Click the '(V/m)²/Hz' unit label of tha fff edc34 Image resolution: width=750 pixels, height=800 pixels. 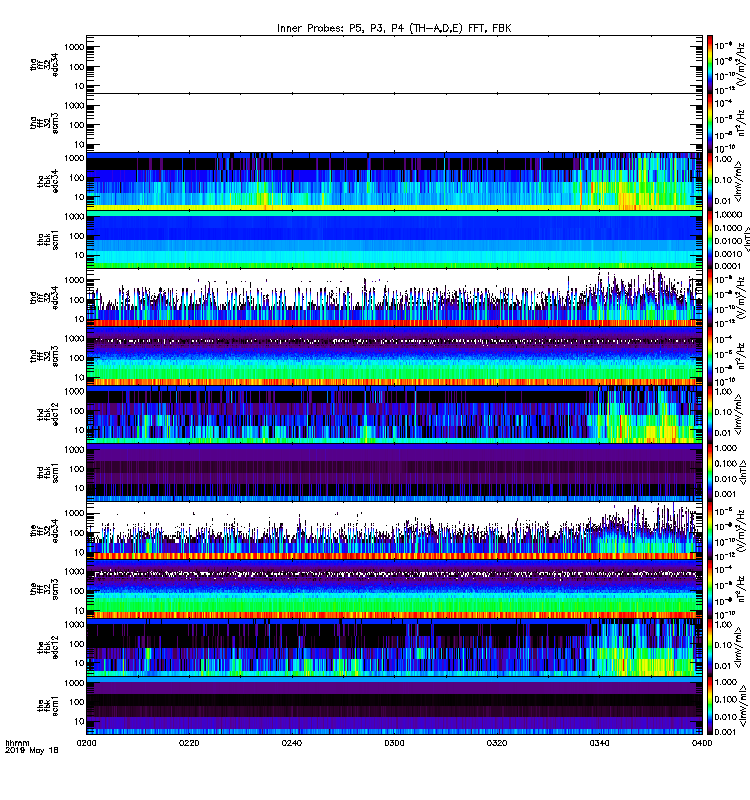tap(743, 64)
